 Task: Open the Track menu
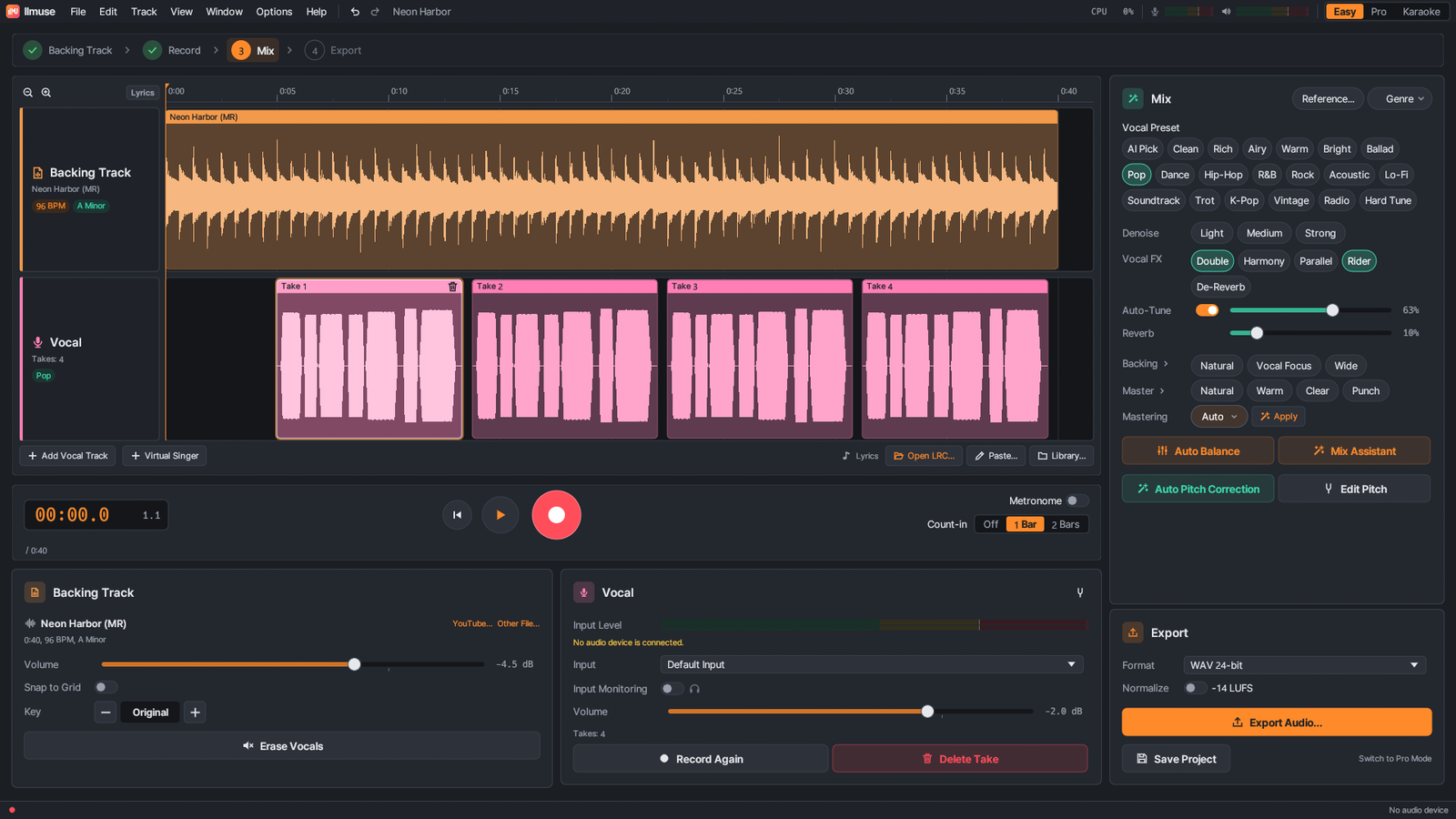coord(144,12)
